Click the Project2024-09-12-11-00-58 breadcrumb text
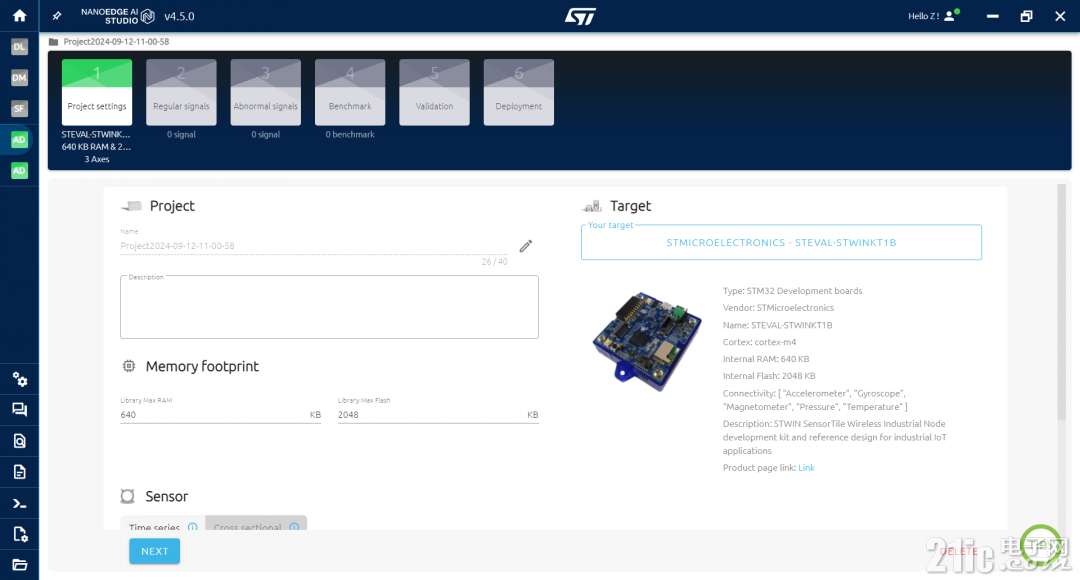Viewport: 1080px width, 580px height. pos(116,41)
